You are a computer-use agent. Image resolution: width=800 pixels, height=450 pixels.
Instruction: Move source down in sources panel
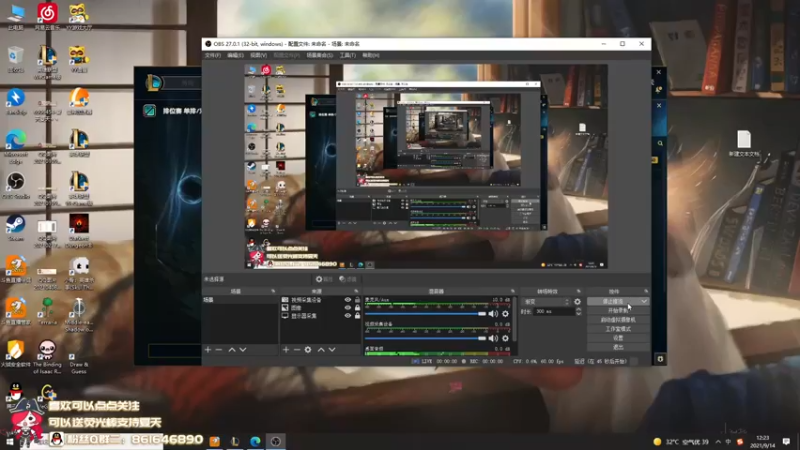tap(332, 349)
